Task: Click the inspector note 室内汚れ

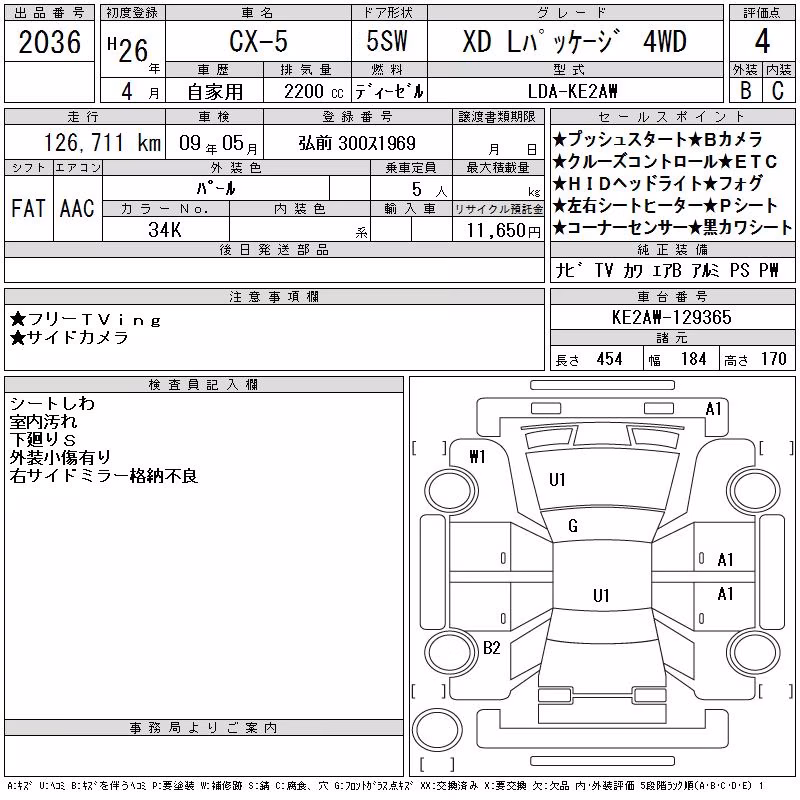Action: pos(43,421)
